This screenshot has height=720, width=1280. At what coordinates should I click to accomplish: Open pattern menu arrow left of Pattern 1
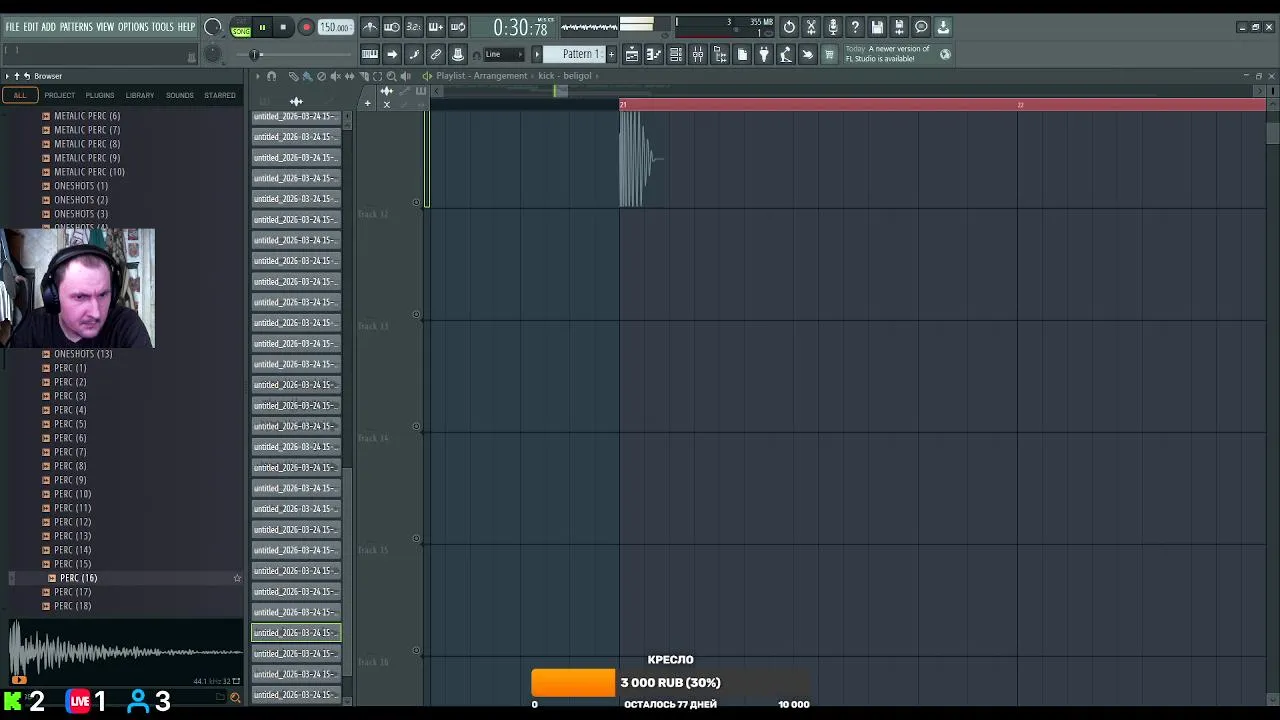tap(537, 54)
